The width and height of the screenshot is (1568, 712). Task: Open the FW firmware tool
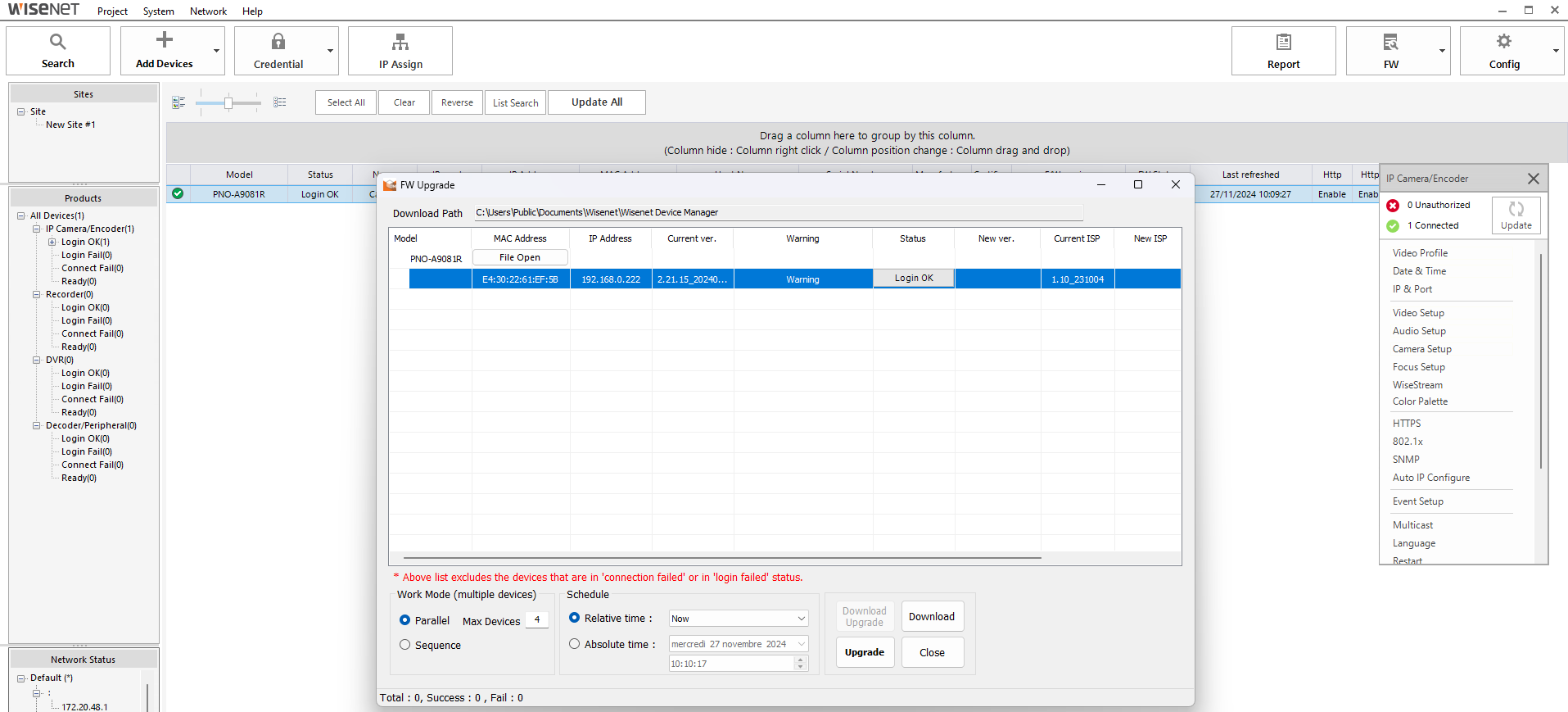pyautogui.click(x=1391, y=42)
